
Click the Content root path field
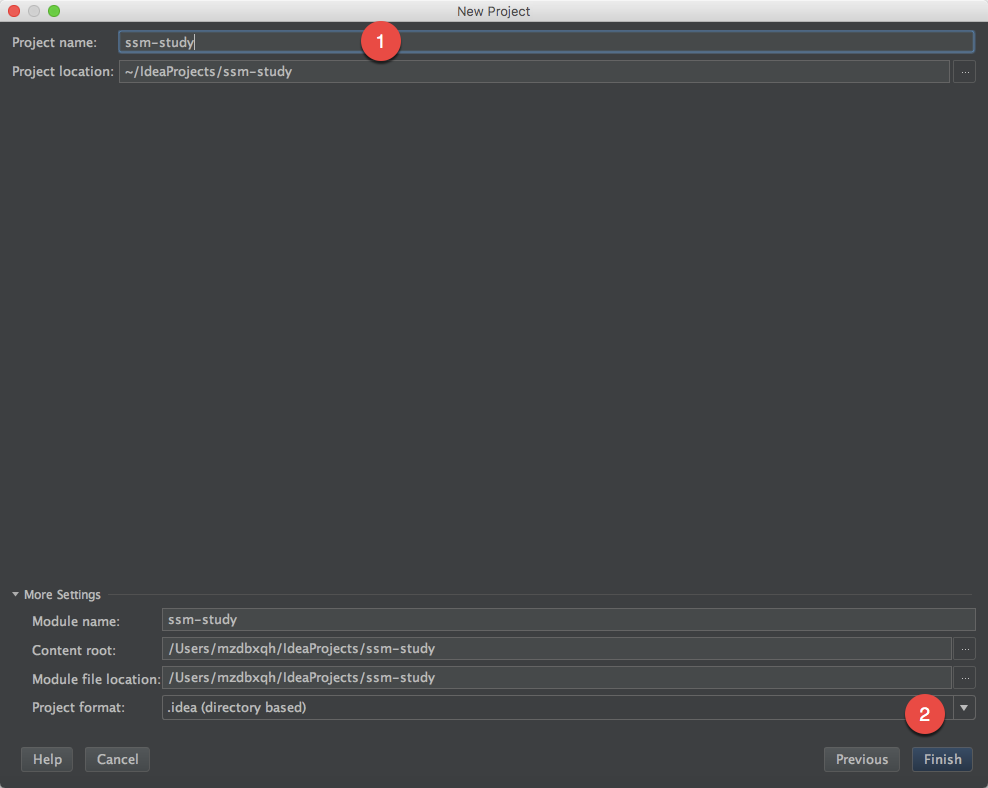click(556, 648)
